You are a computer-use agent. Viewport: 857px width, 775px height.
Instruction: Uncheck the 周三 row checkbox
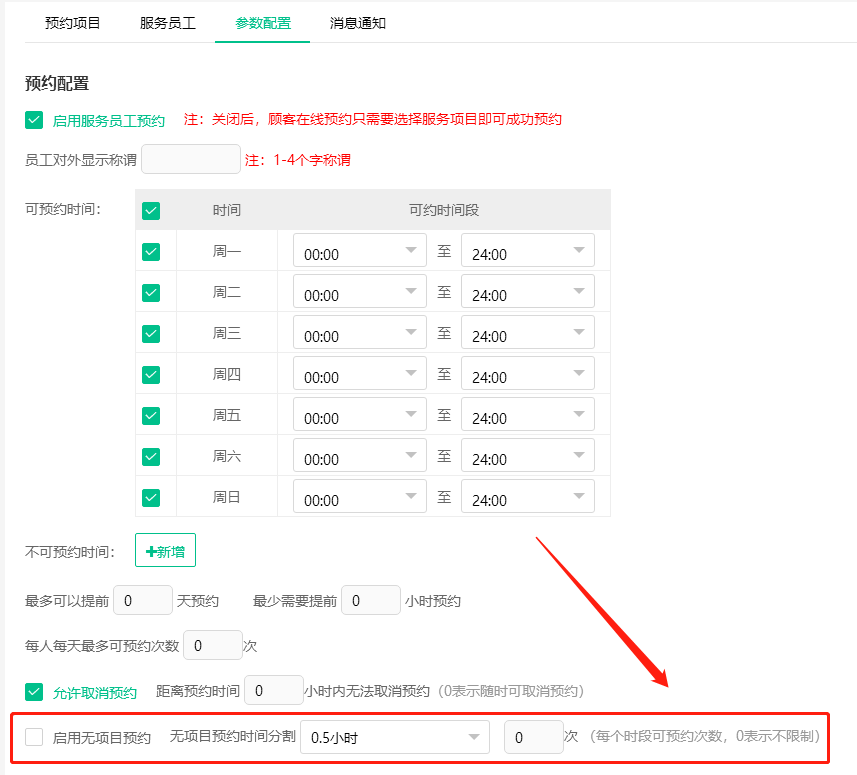153,332
